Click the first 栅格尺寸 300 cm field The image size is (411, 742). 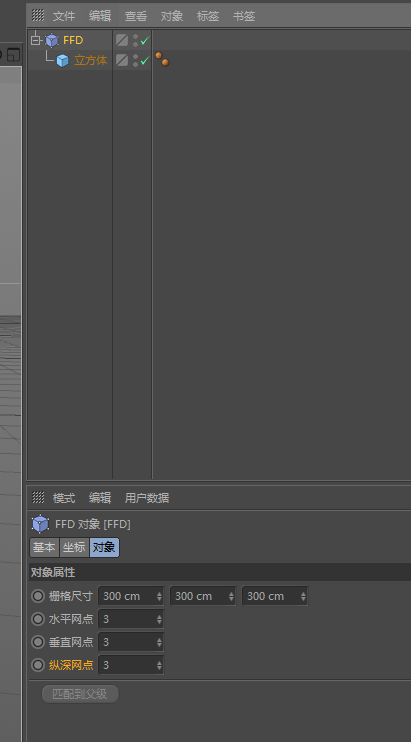click(131, 596)
